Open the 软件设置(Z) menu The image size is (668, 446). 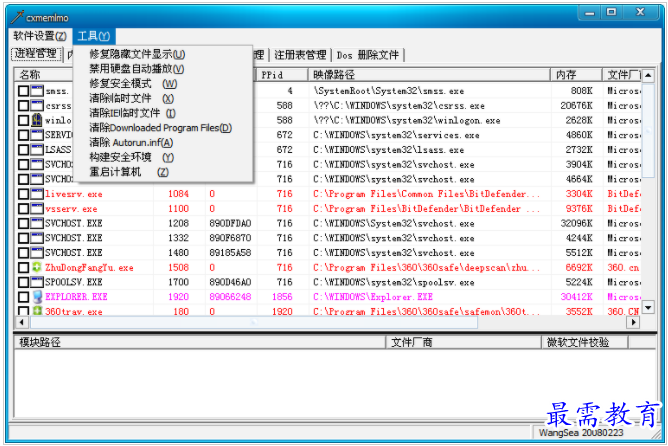40,36
